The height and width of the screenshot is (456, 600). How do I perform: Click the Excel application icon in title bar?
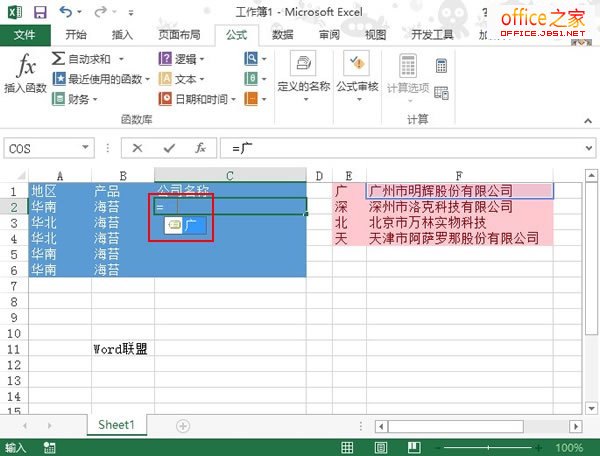click(15, 12)
